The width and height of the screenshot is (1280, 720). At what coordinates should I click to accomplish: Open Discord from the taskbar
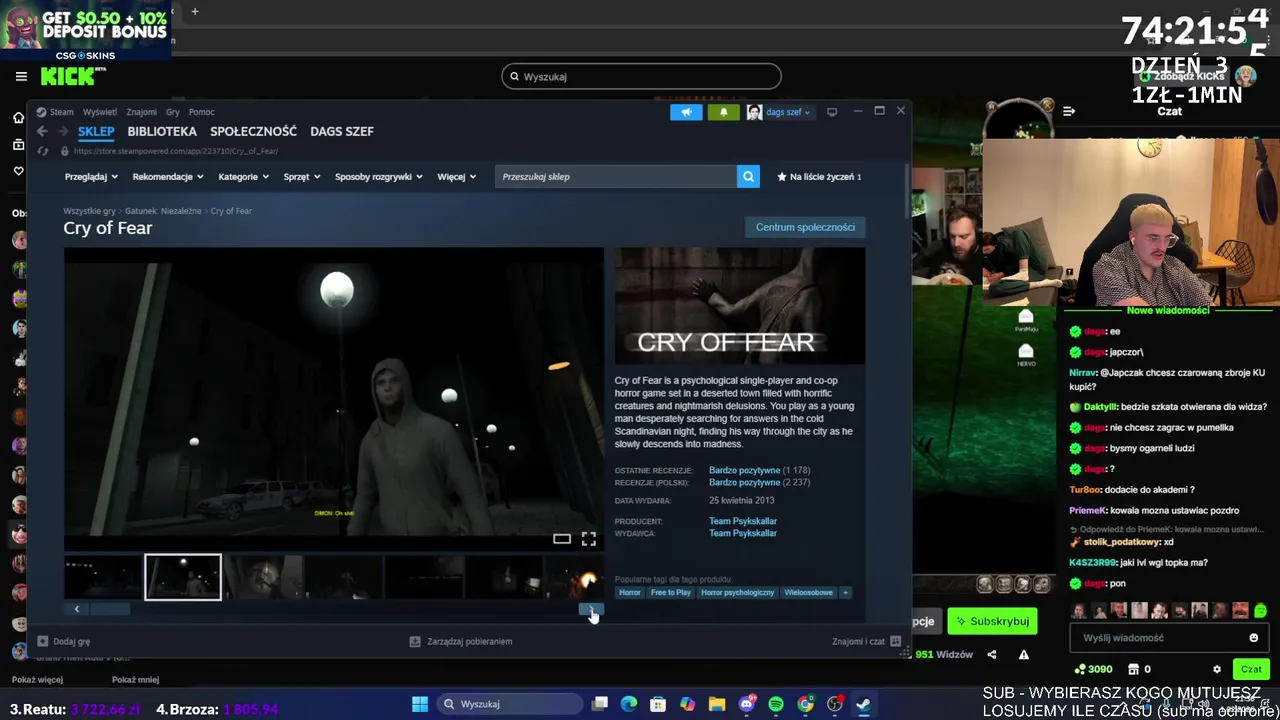746,704
